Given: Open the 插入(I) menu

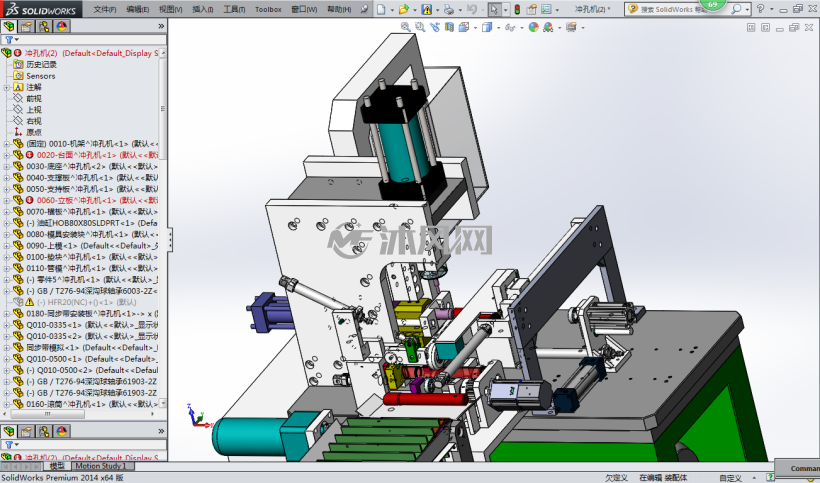Looking at the screenshot, I should pyautogui.click(x=203, y=9).
